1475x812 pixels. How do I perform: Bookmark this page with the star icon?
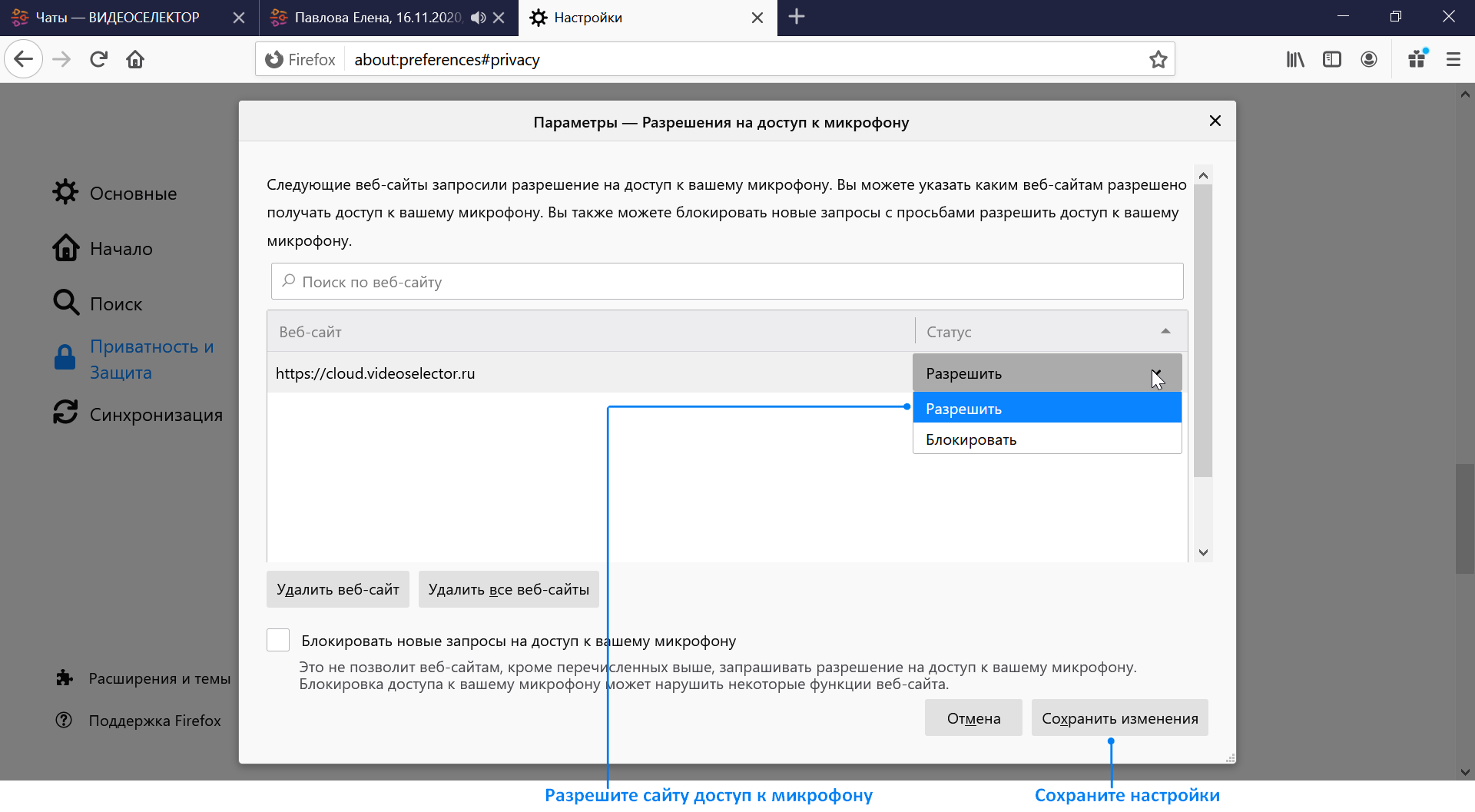[1158, 59]
